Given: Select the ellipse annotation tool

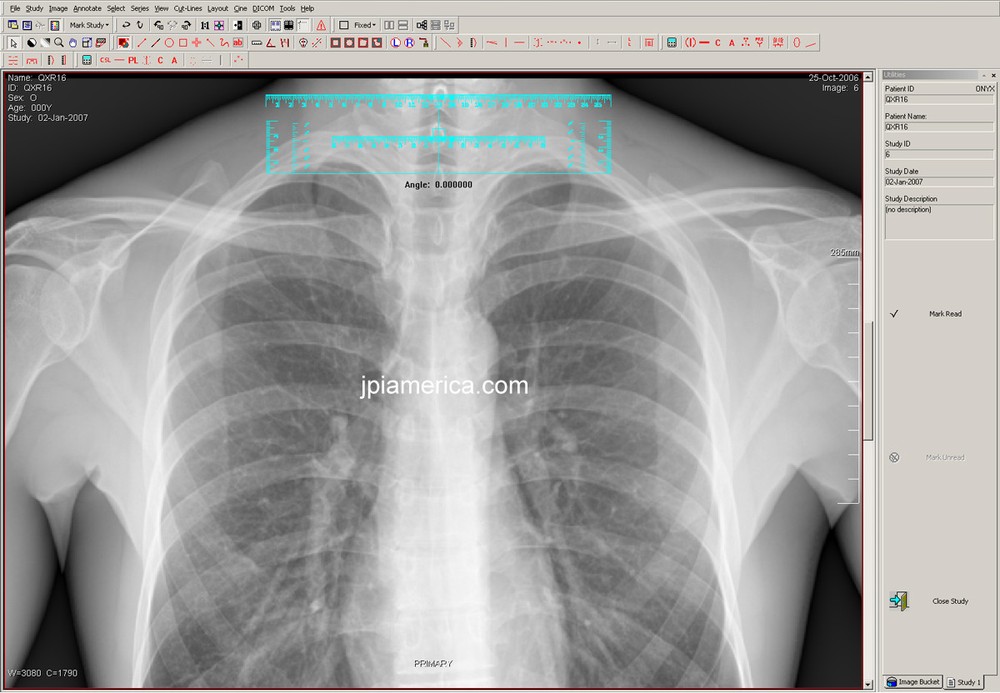Looking at the screenshot, I should 168,43.
